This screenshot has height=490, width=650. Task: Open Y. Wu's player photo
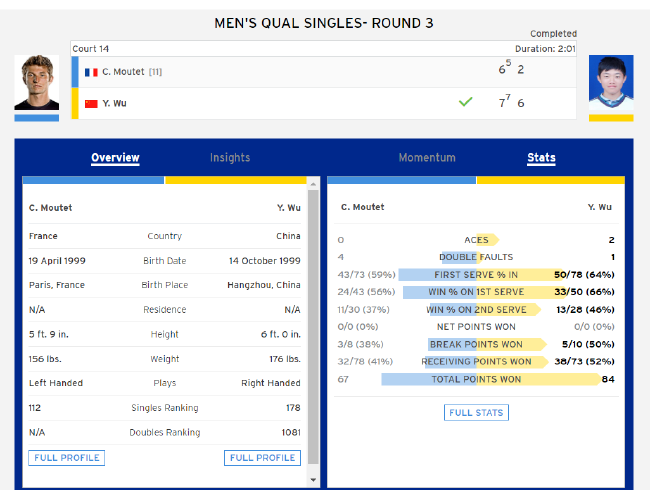point(610,84)
